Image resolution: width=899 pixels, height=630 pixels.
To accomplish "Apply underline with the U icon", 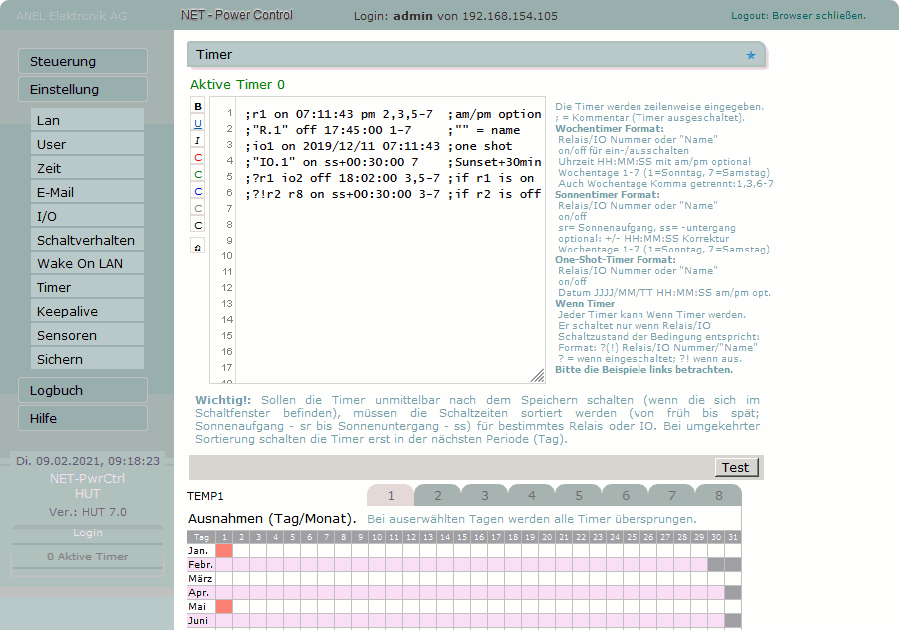I will click(x=198, y=123).
